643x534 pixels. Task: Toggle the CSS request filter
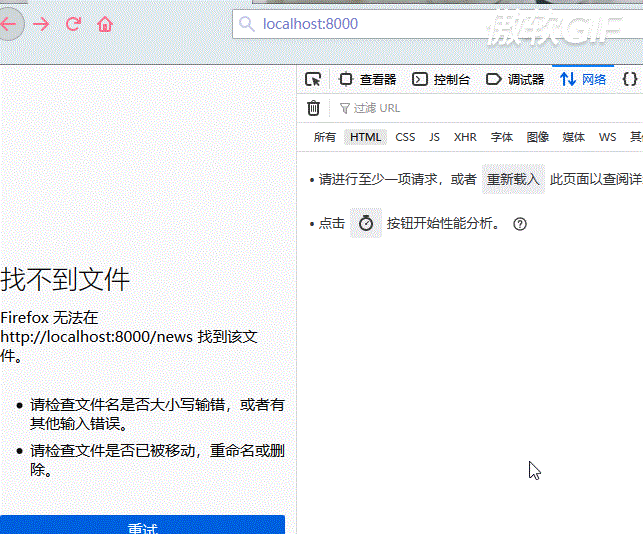405,137
